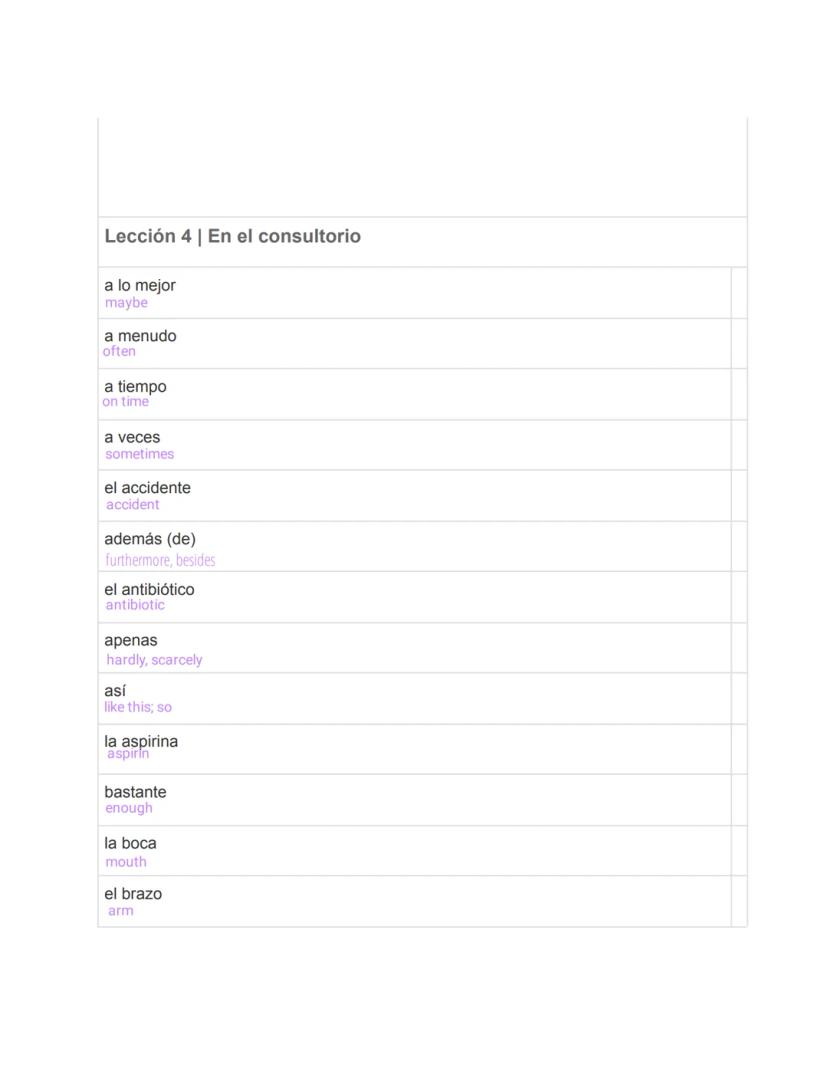Click the term "a veces"
828x1071 pixels.
click(132, 437)
